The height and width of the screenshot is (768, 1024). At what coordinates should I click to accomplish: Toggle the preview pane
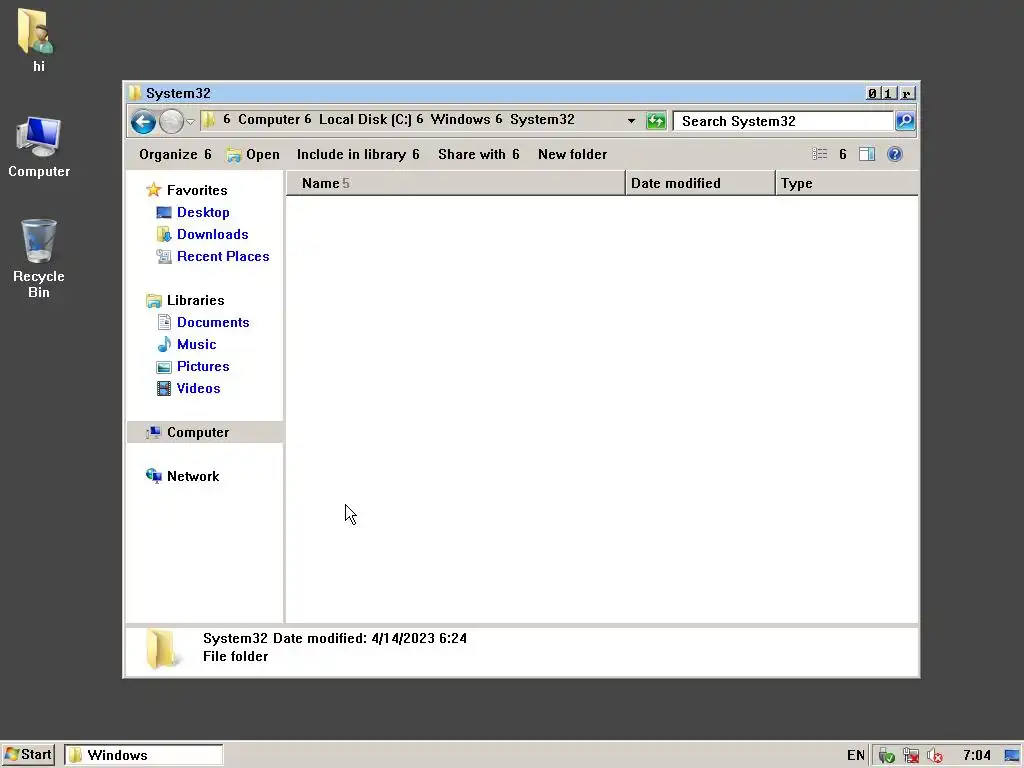(867, 154)
